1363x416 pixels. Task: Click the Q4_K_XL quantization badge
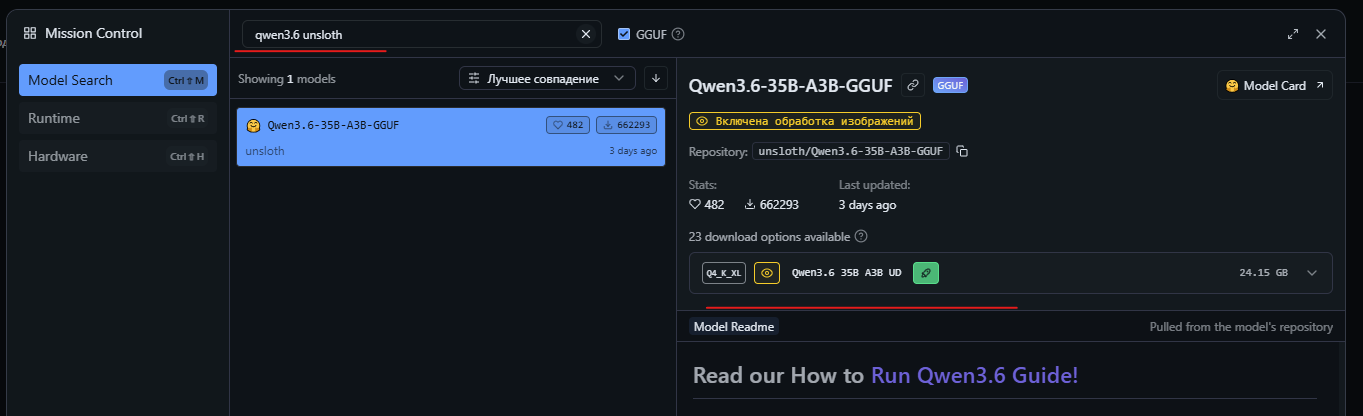[x=724, y=273]
